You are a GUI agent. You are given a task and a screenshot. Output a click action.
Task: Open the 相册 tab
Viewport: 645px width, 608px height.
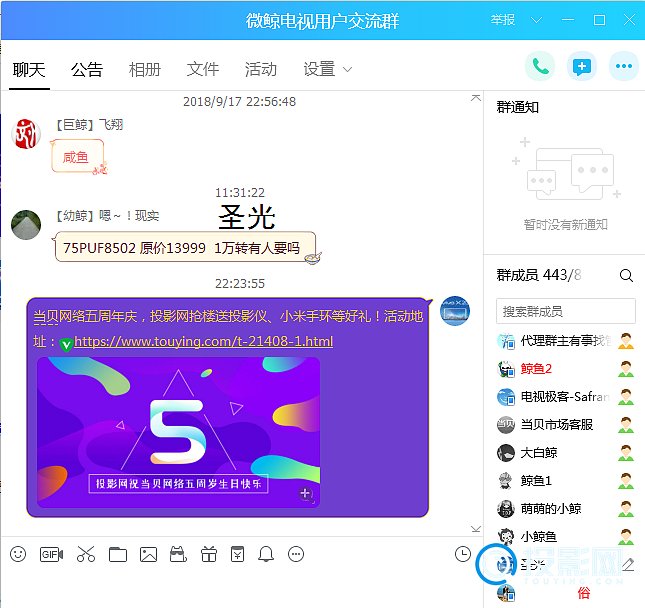(x=144, y=69)
